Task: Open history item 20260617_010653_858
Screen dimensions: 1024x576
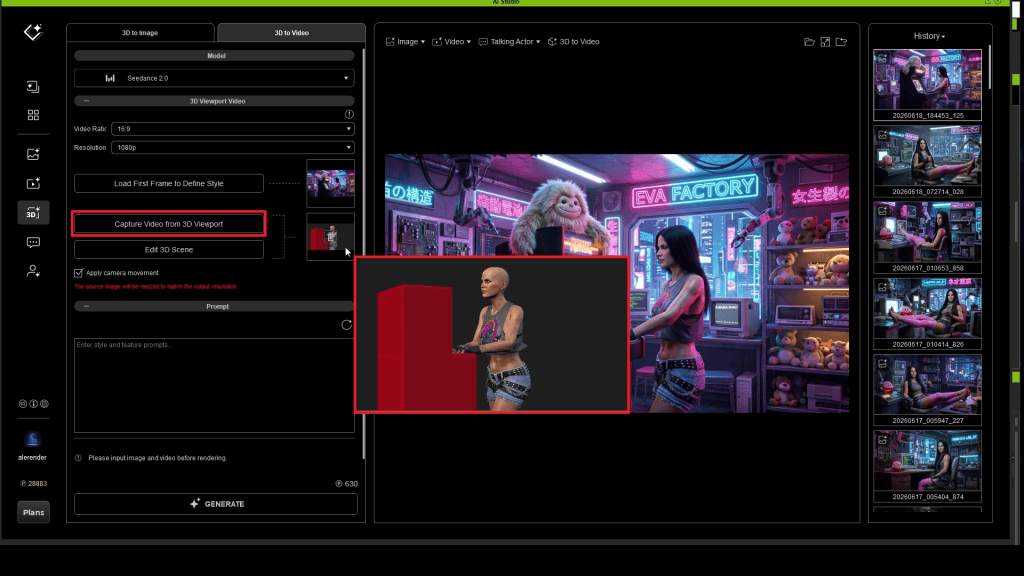Action: click(x=927, y=238)
